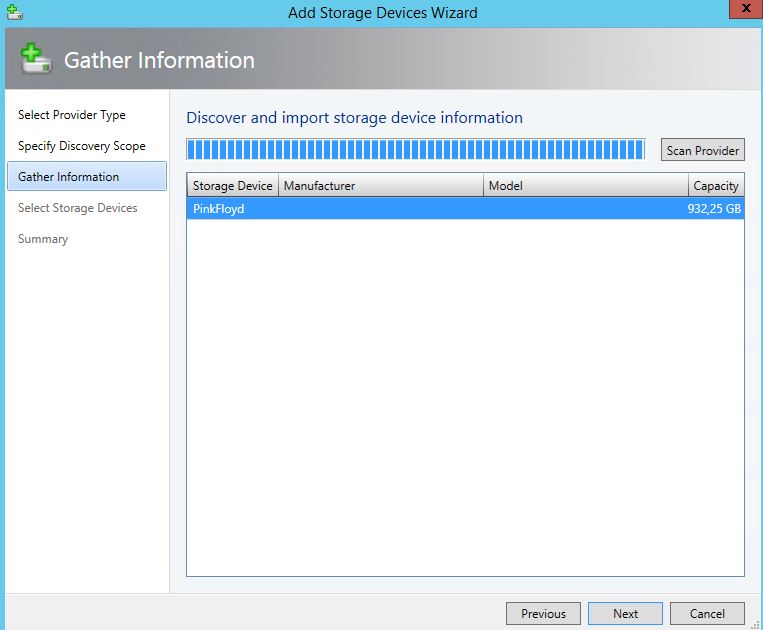Go to Select Provider Type step

pos(72,115)
